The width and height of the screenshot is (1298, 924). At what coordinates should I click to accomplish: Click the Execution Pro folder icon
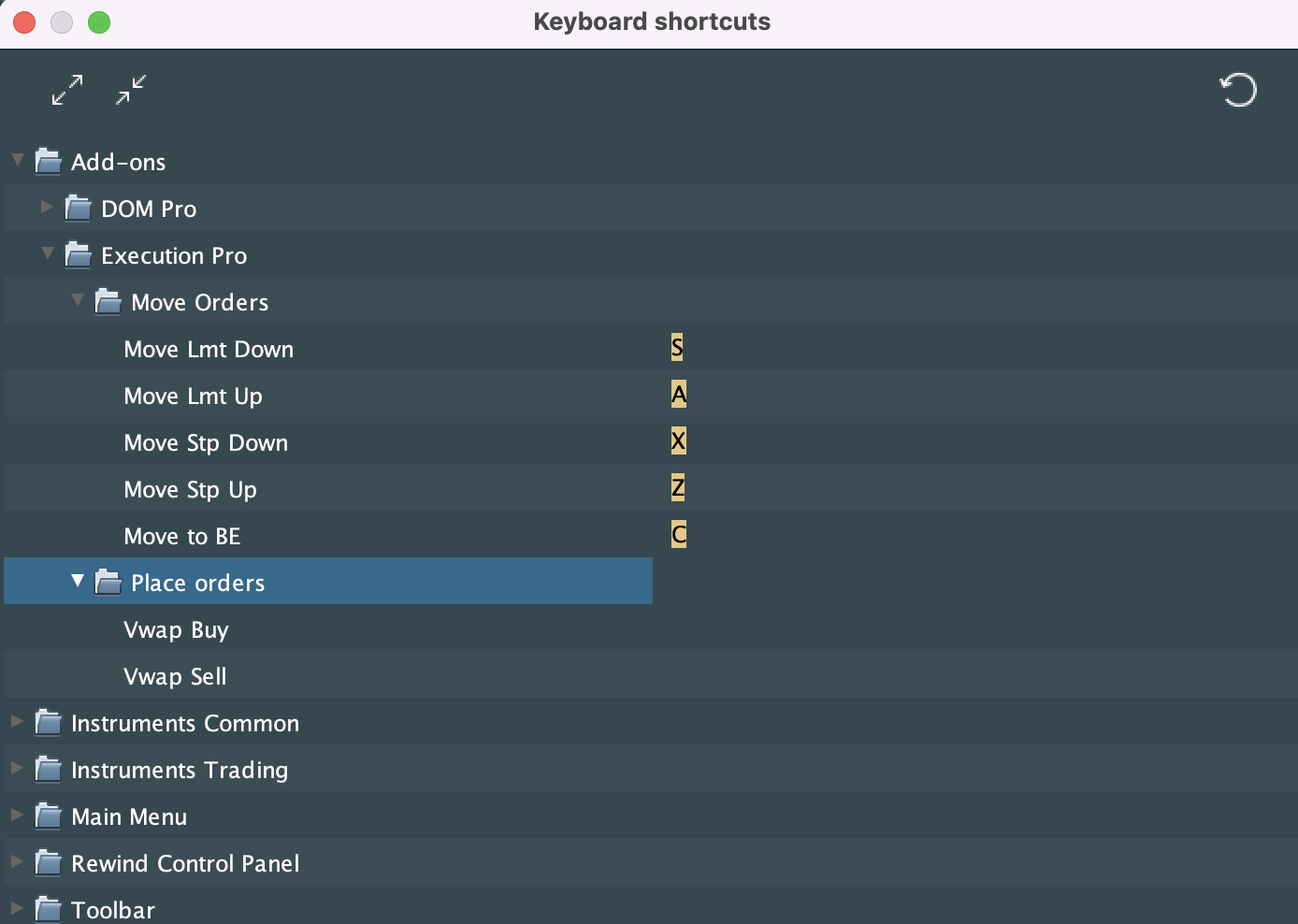[79, 255]
